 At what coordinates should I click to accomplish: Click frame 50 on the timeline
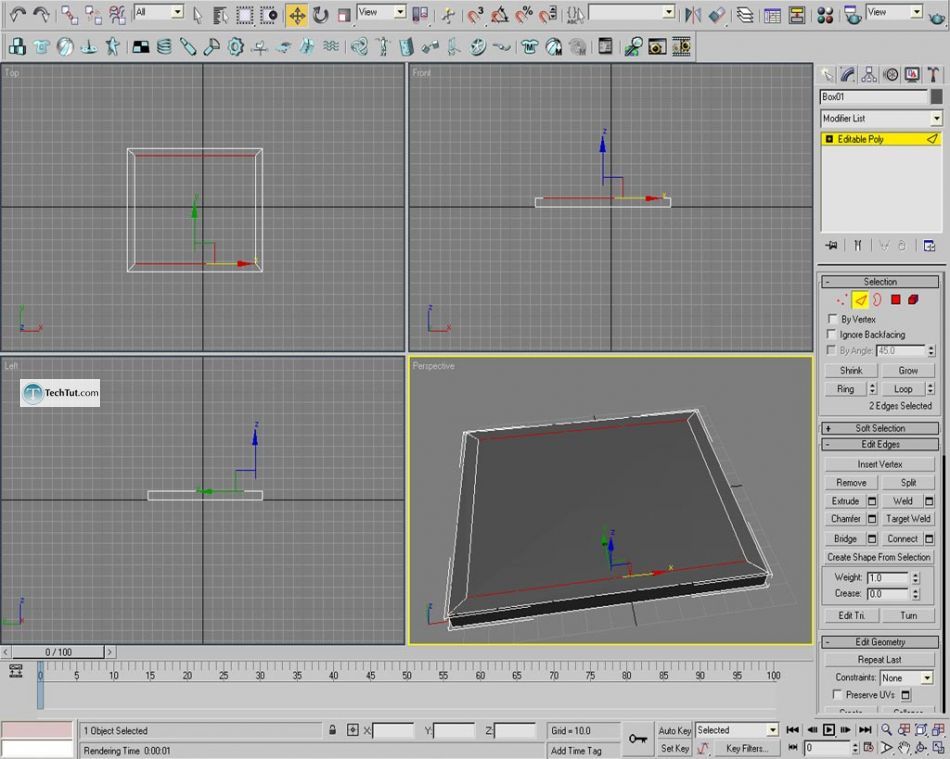click(407, 675)
